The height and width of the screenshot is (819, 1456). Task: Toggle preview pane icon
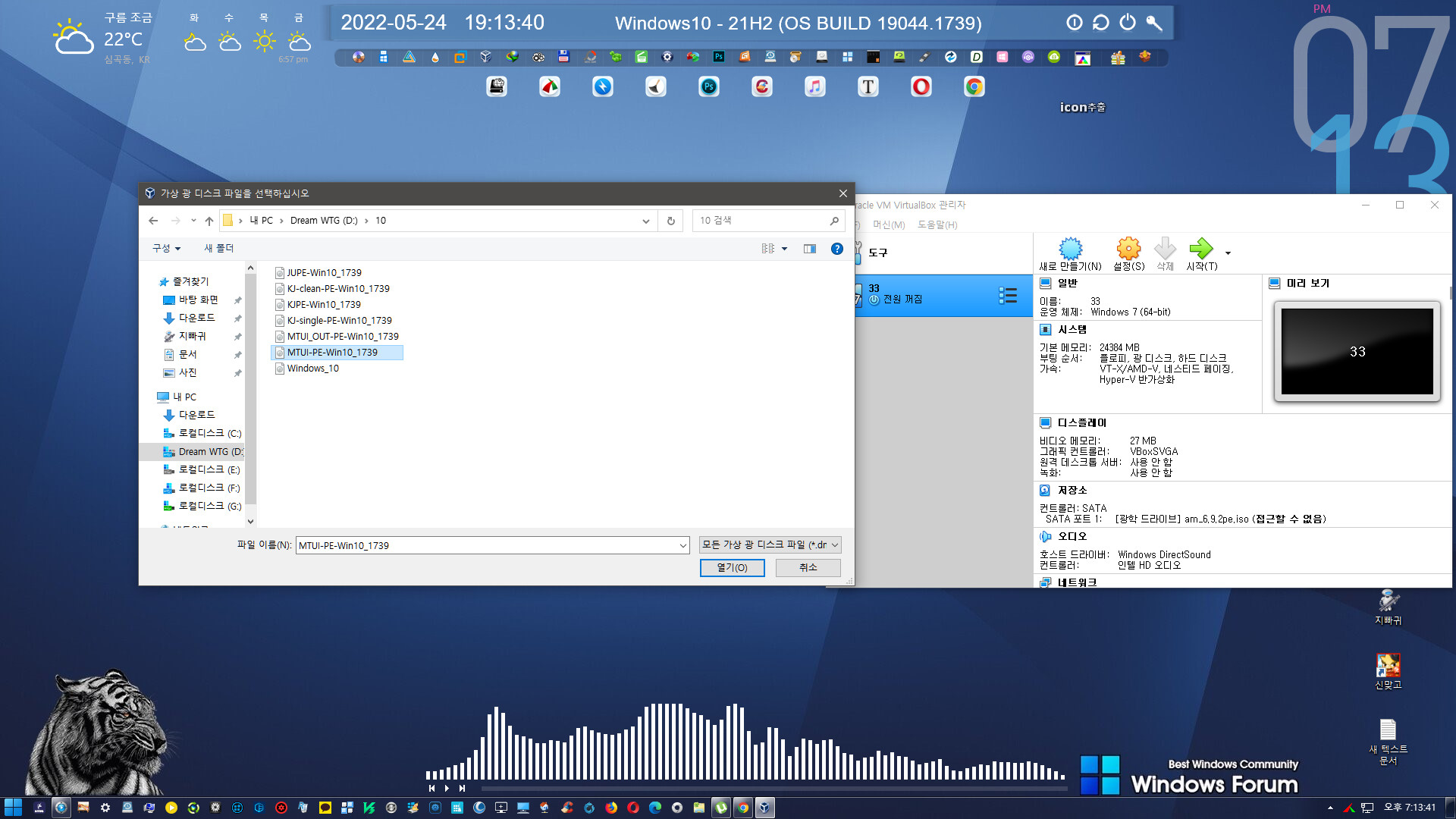(810, 249)
